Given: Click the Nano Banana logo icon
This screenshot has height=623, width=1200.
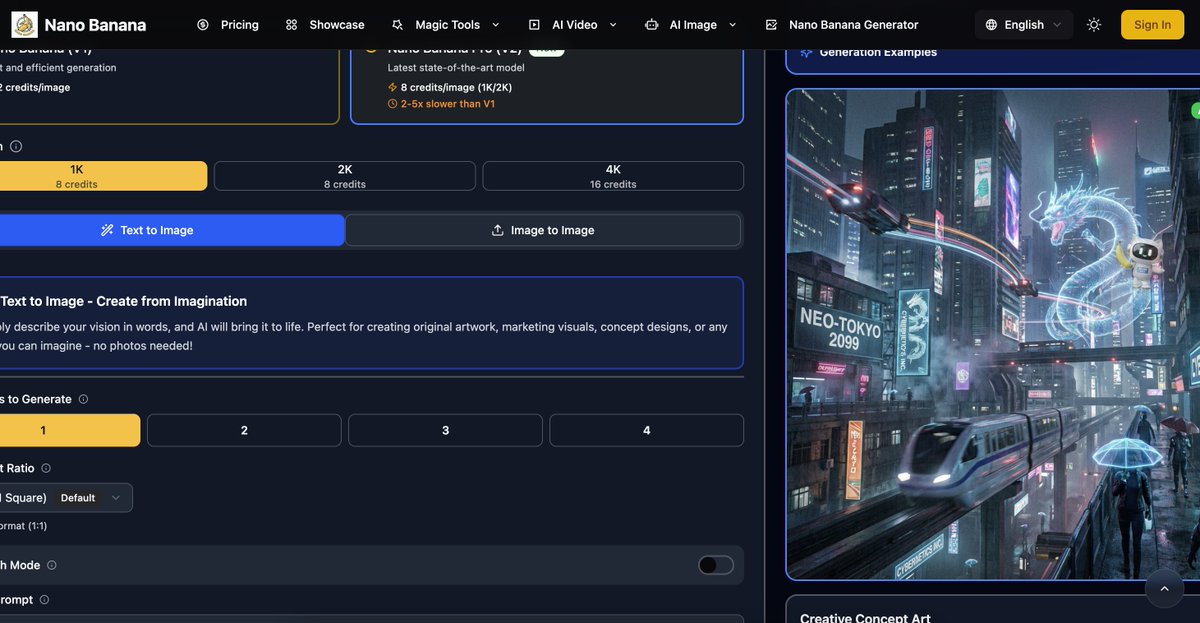Looking at the screenshot, I should 24,24.
